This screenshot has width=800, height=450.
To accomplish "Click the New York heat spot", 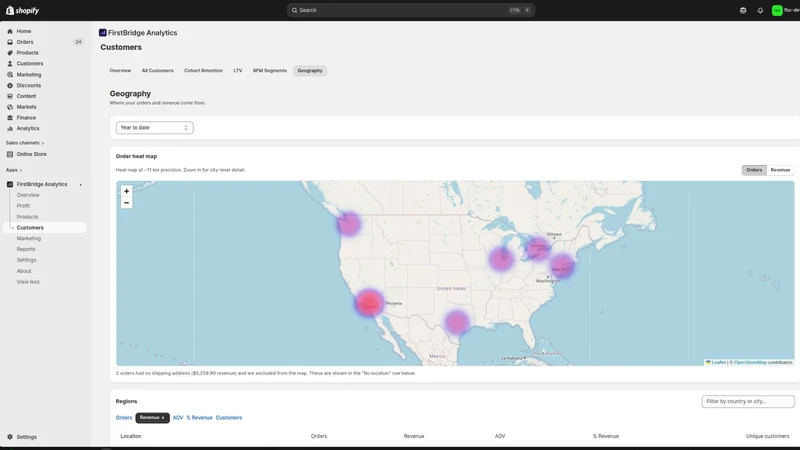I will [x=562, y=266].
